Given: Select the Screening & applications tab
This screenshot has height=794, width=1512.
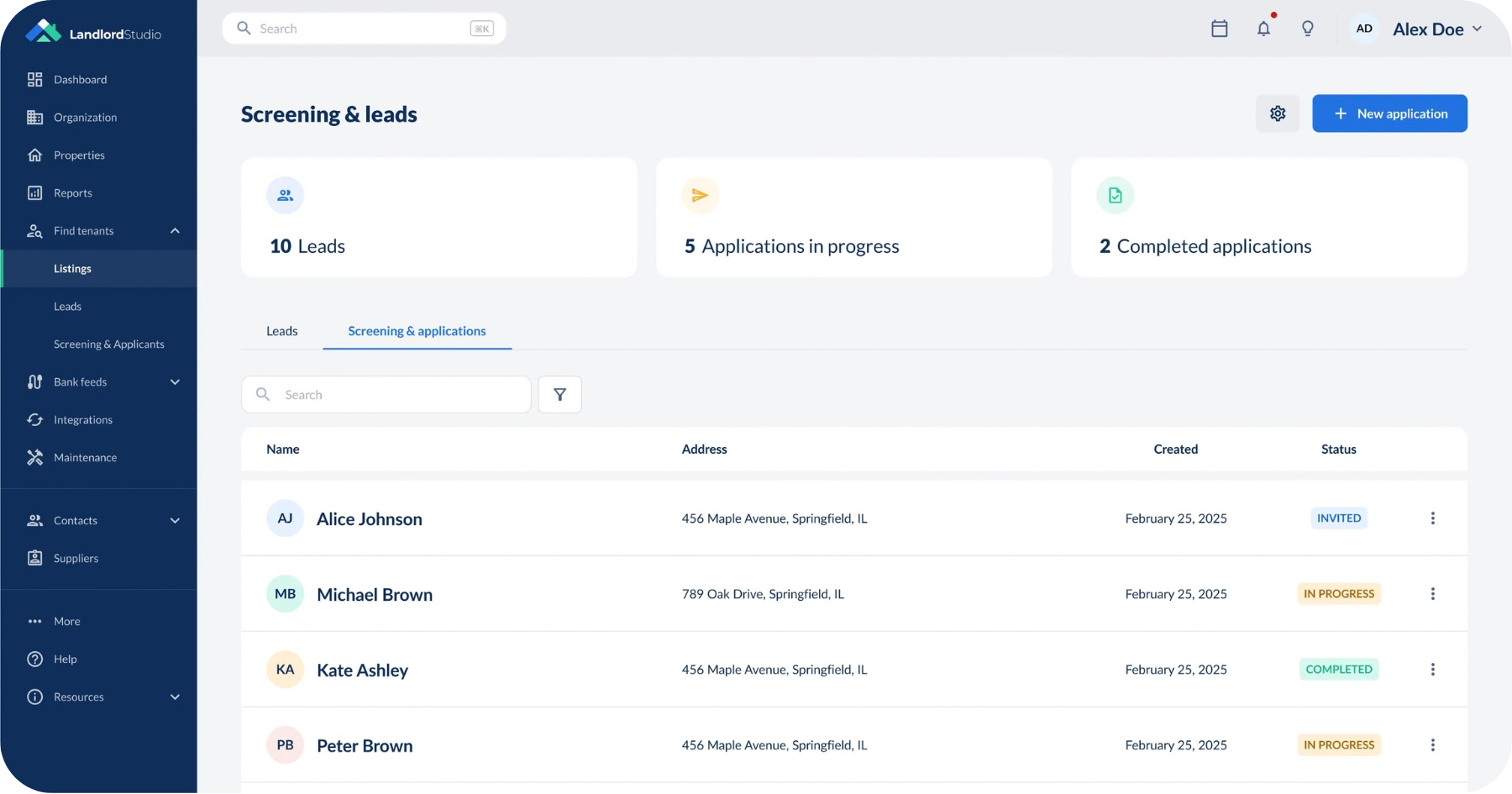Looking at the screenshot, I should 417,331.
